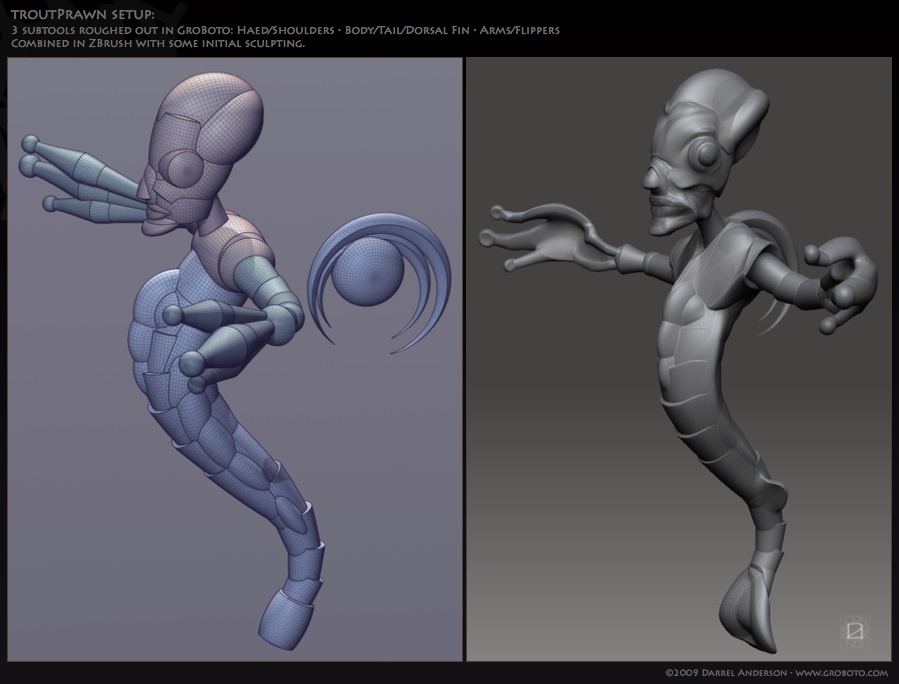The image size is (899, 684).
Task: Click the square logo mark on the gray render
Action: 855,631
